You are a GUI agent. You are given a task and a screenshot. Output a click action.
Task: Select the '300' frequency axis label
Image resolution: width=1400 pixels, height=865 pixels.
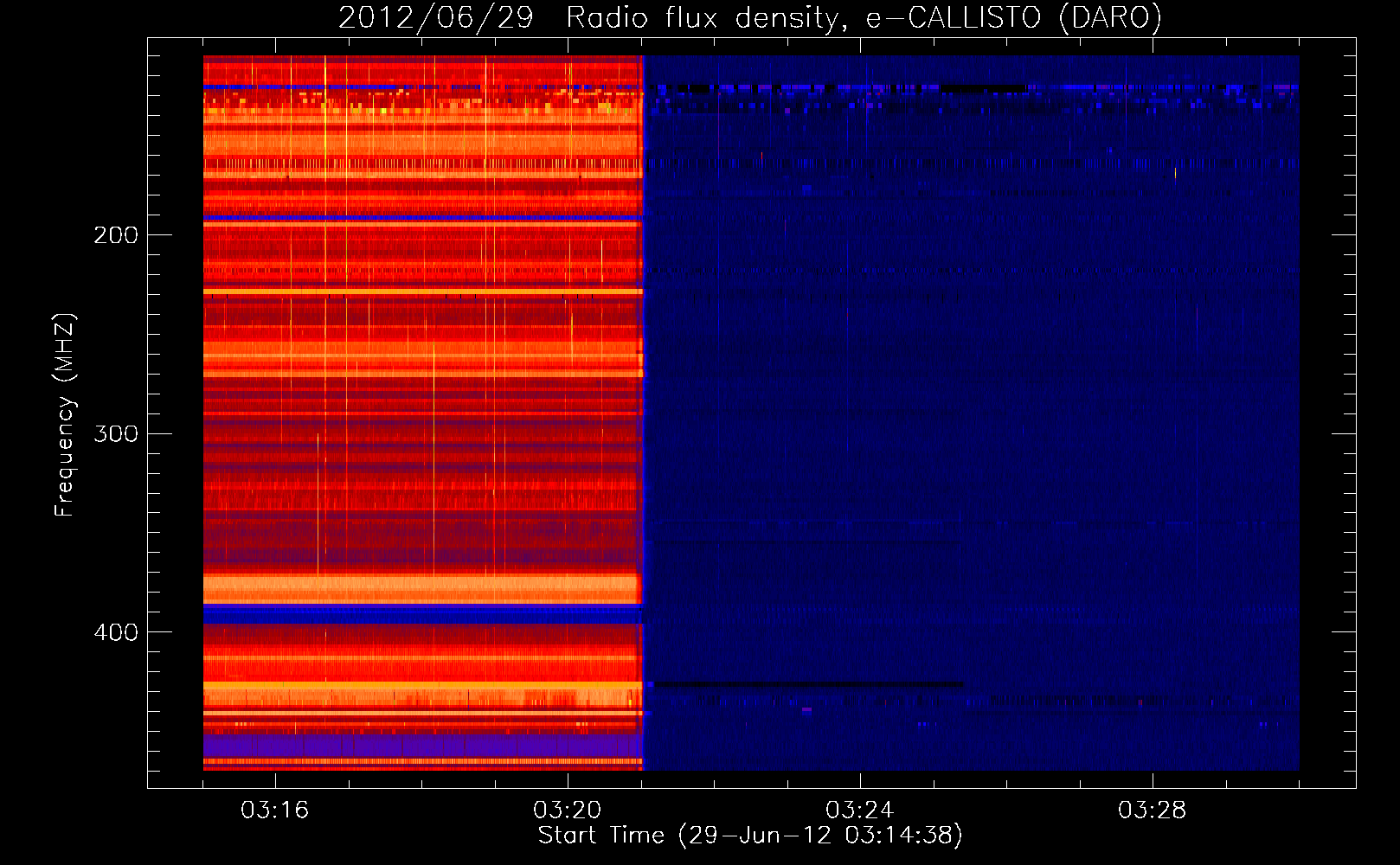pyautogui.click(x=116, y=433)
